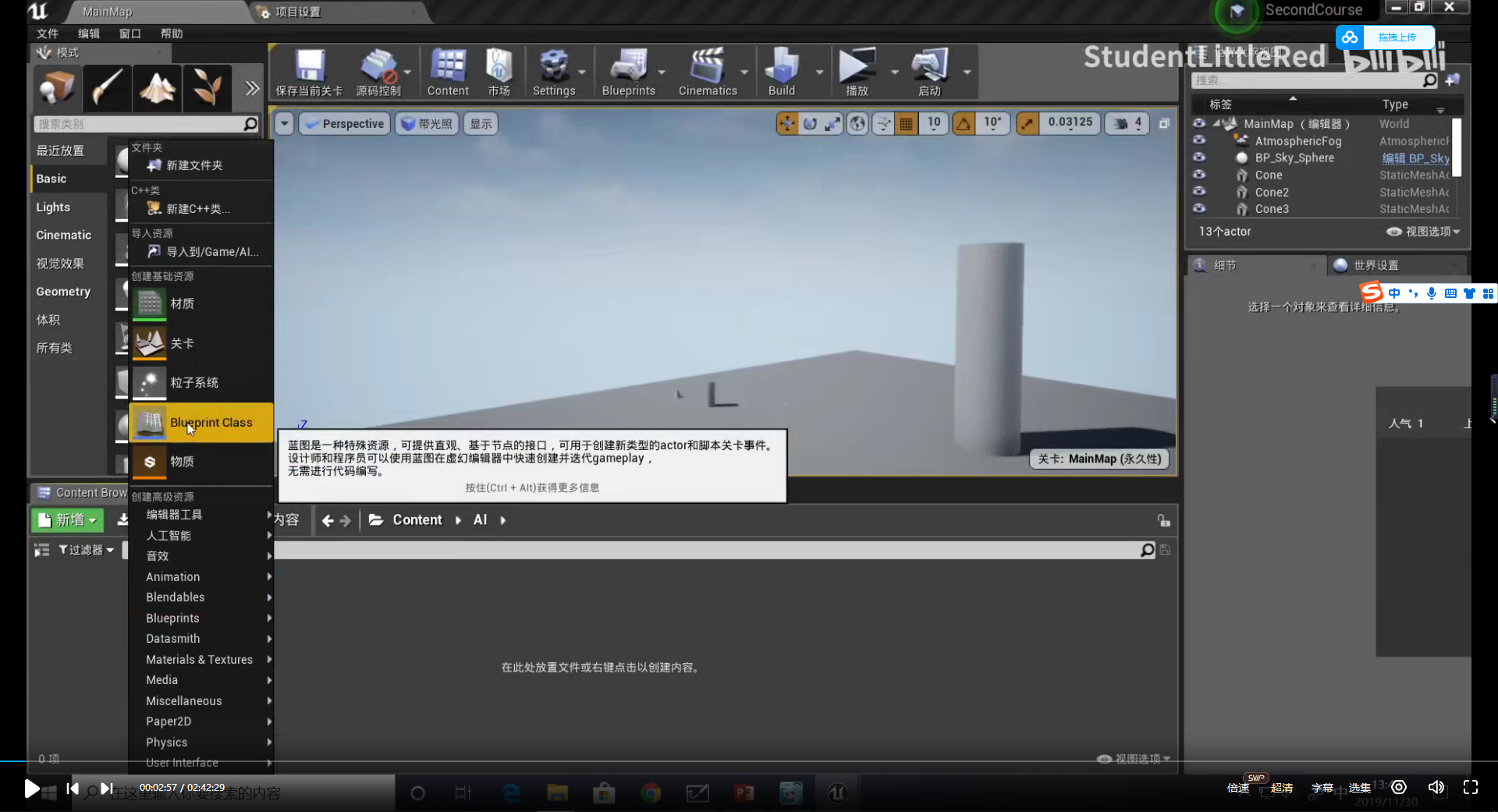Open Unreal Editor taskbar icon
Screen dimensions: 1498x812
837,793
